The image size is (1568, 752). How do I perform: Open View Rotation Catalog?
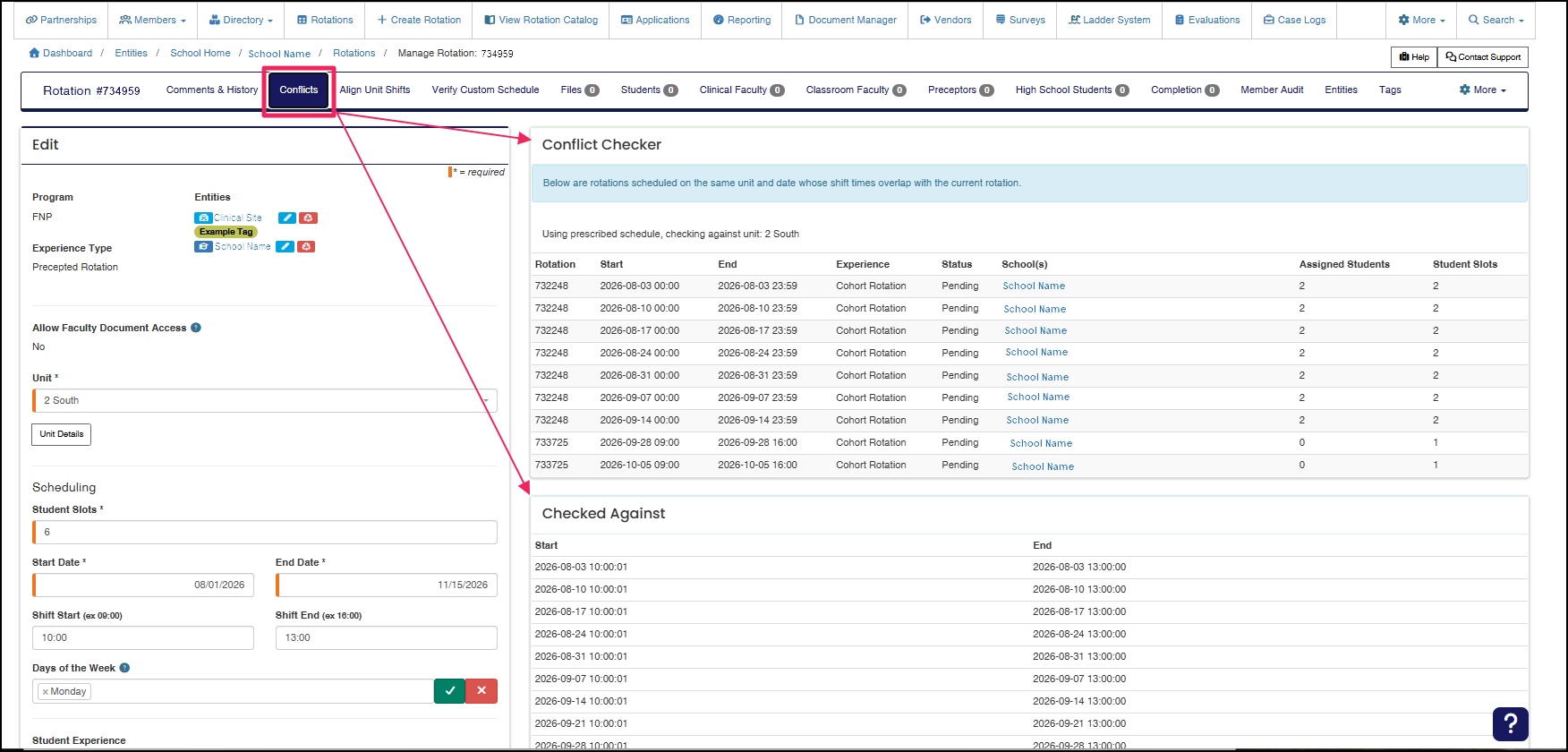pyautogui.click(x=541, y=20)
